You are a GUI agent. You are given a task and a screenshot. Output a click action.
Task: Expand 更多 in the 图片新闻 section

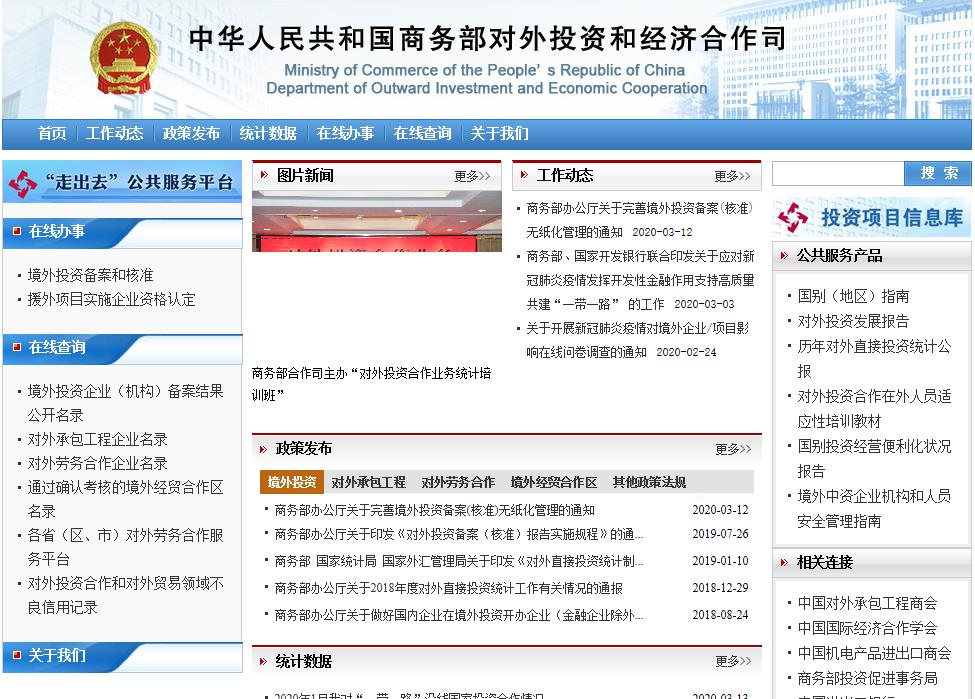pos(471,176)
